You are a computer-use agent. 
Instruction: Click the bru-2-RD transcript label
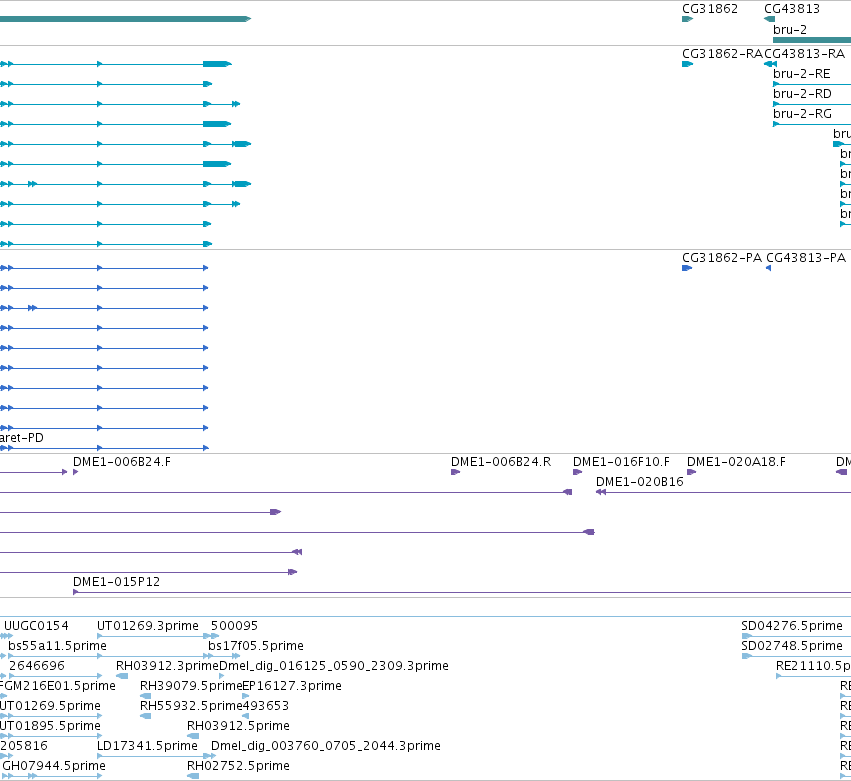802,94
